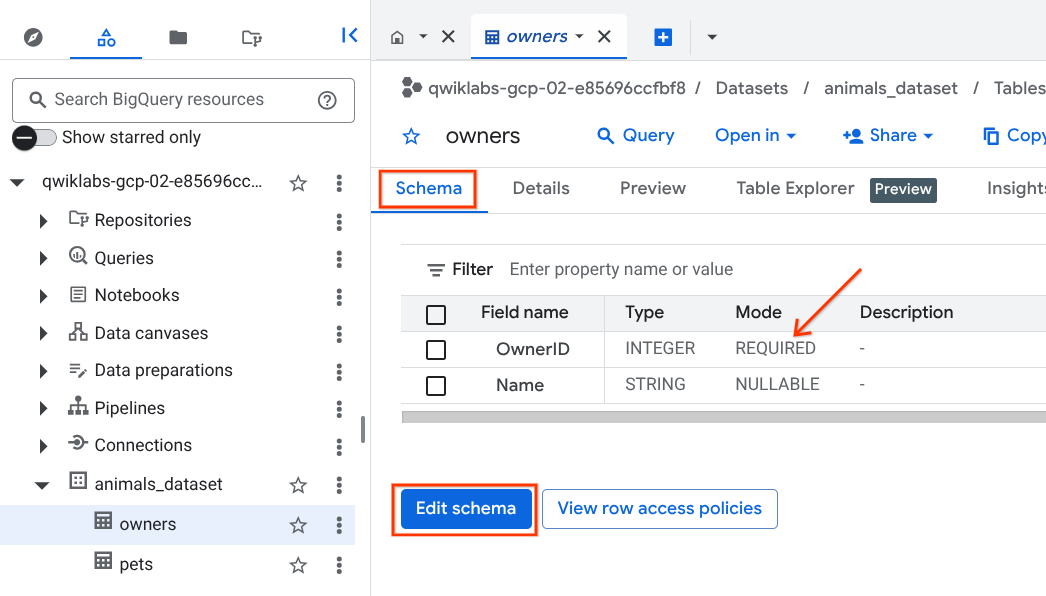Viewport: 1046px width, 596px height.
Task: Check the OwnerID field checkbox
Action: pos(436,349)
